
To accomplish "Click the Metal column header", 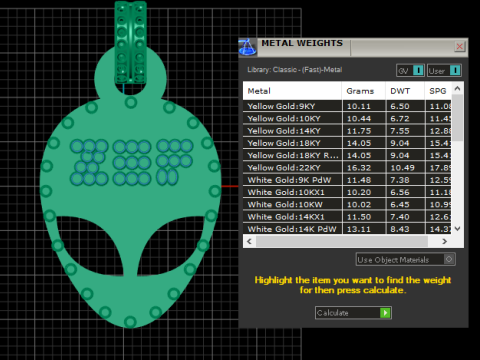I will pos(292,91).
